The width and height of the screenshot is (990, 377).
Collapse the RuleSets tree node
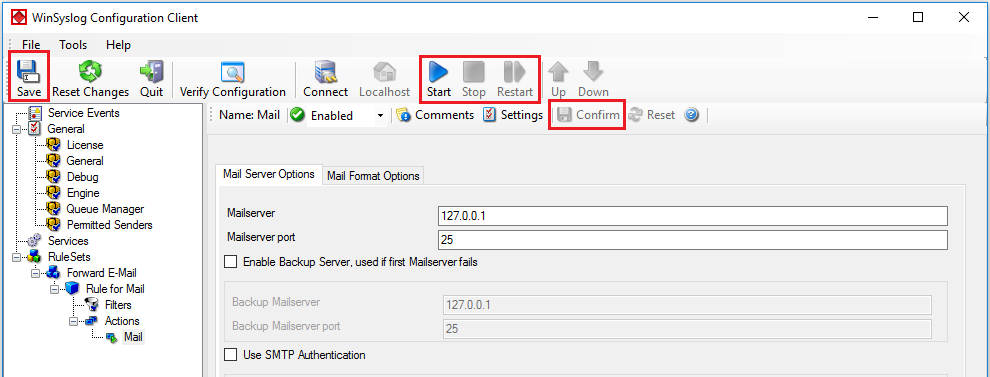(x=16, y=257)
